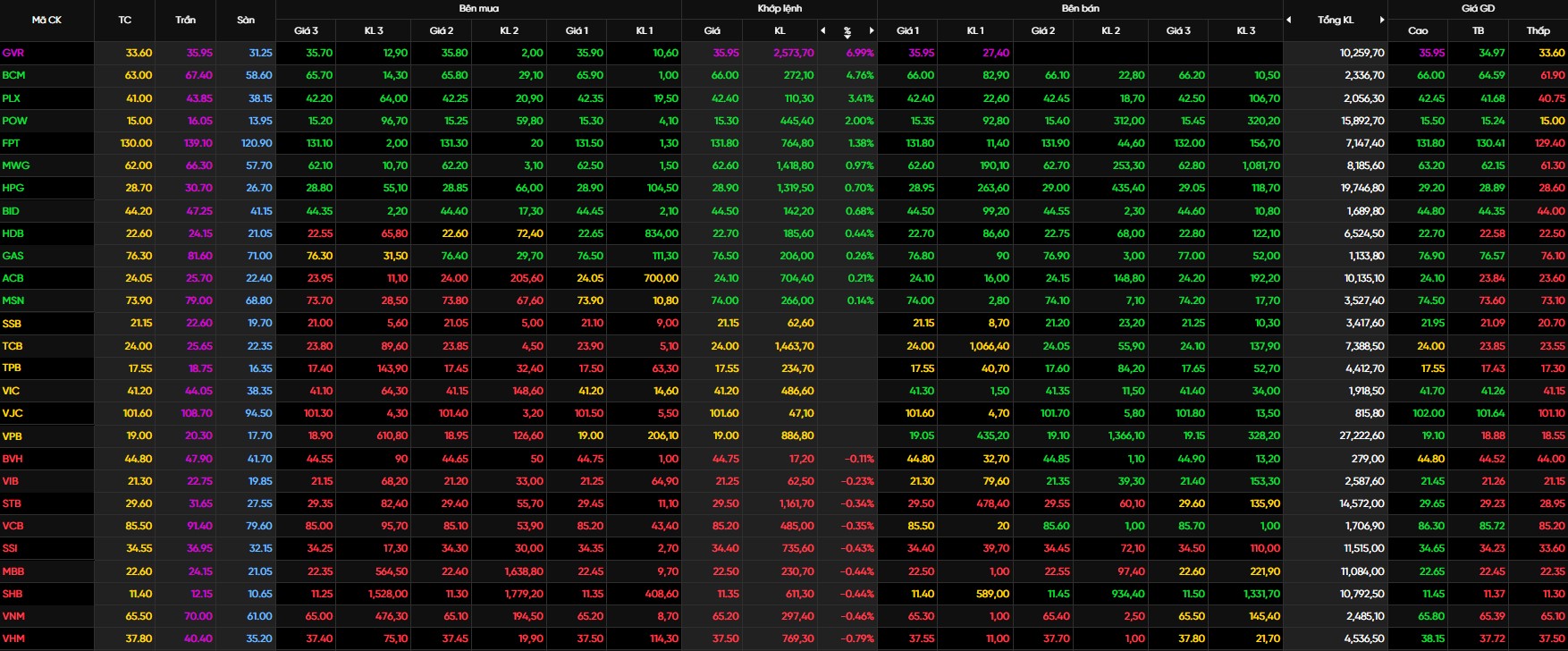Open the BID stock symbol
Screen dimensions: 1568x651
click(10, 211)
